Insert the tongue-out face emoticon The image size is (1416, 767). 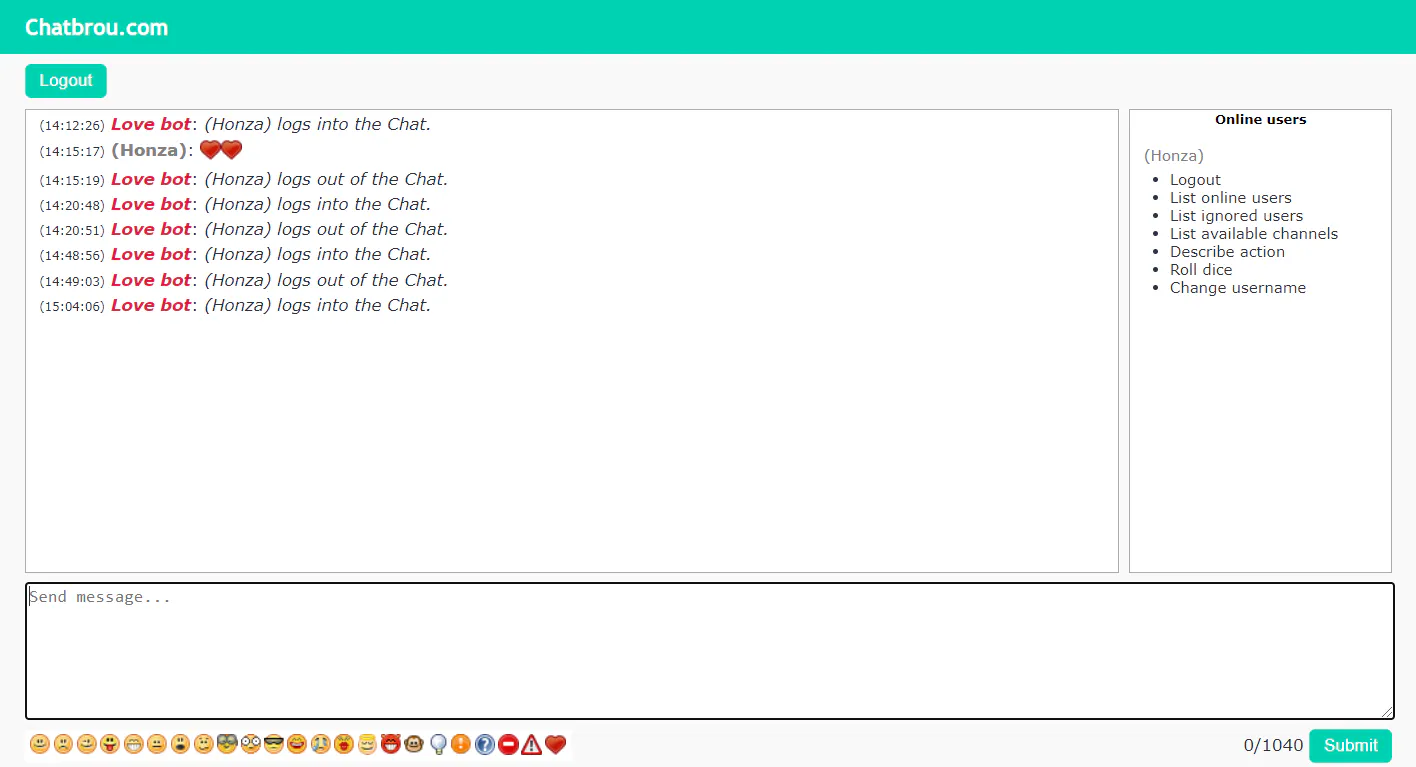[110, 744]
